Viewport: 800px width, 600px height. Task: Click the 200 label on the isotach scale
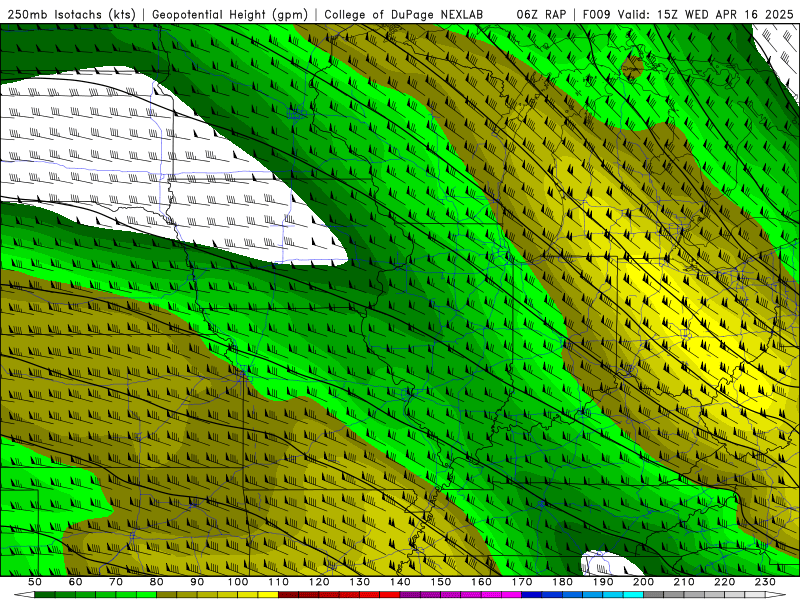[x=643, y=582]
